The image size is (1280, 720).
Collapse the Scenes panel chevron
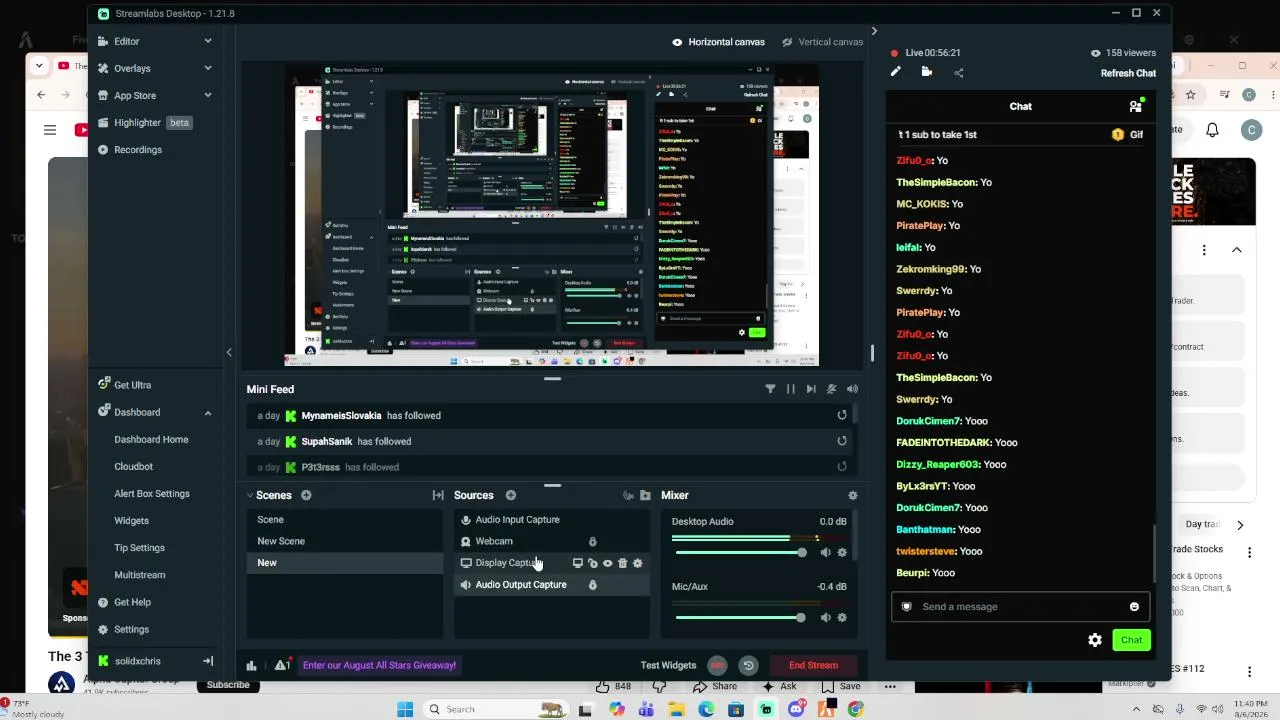click(250, 495)
